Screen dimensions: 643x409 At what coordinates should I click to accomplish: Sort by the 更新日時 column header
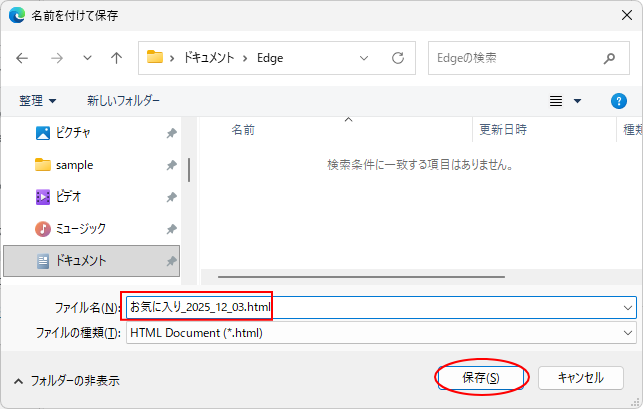[503, 130]
